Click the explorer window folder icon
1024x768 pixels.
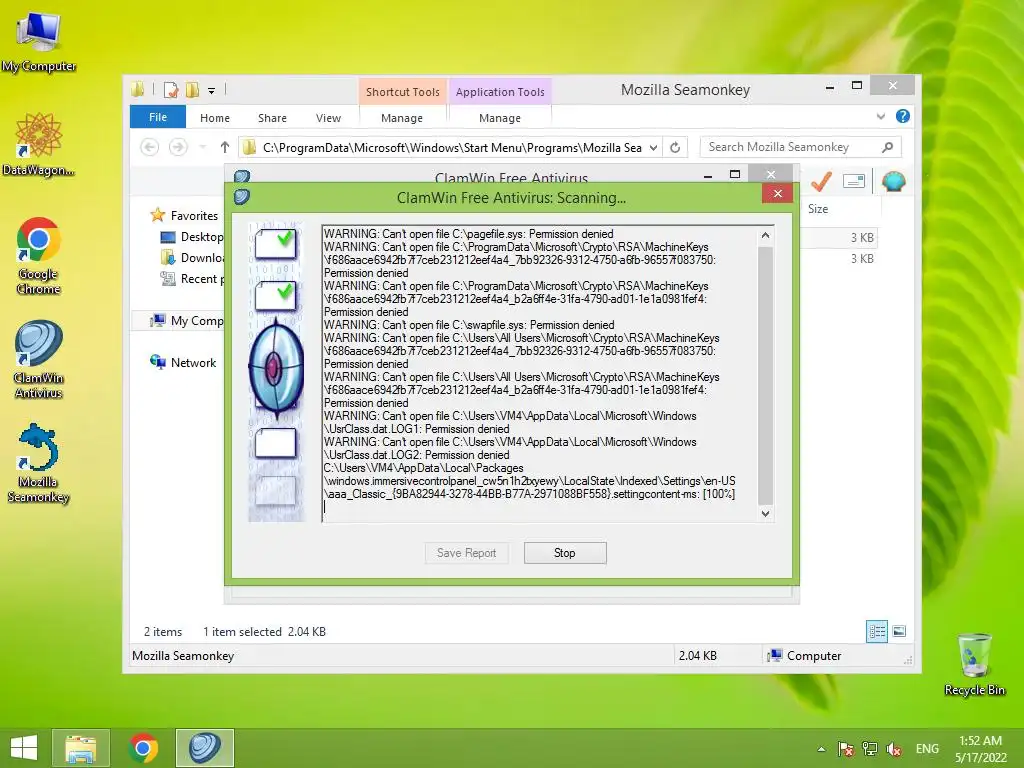point(137,89)
